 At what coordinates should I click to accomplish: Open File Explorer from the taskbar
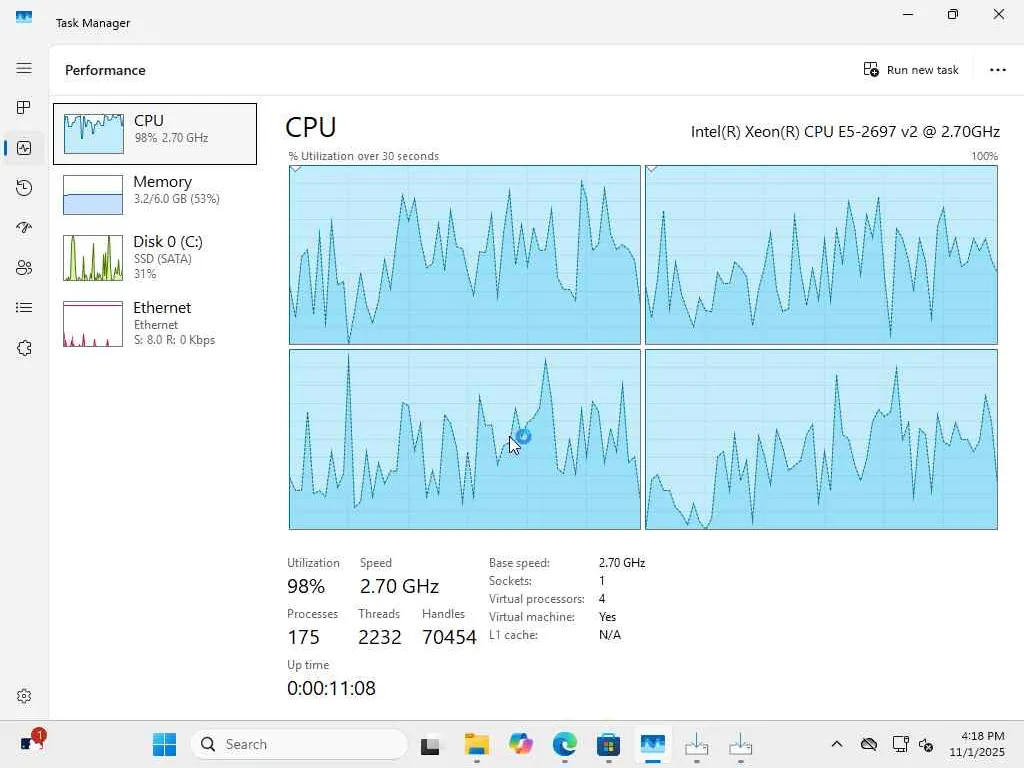click(477, 744)
